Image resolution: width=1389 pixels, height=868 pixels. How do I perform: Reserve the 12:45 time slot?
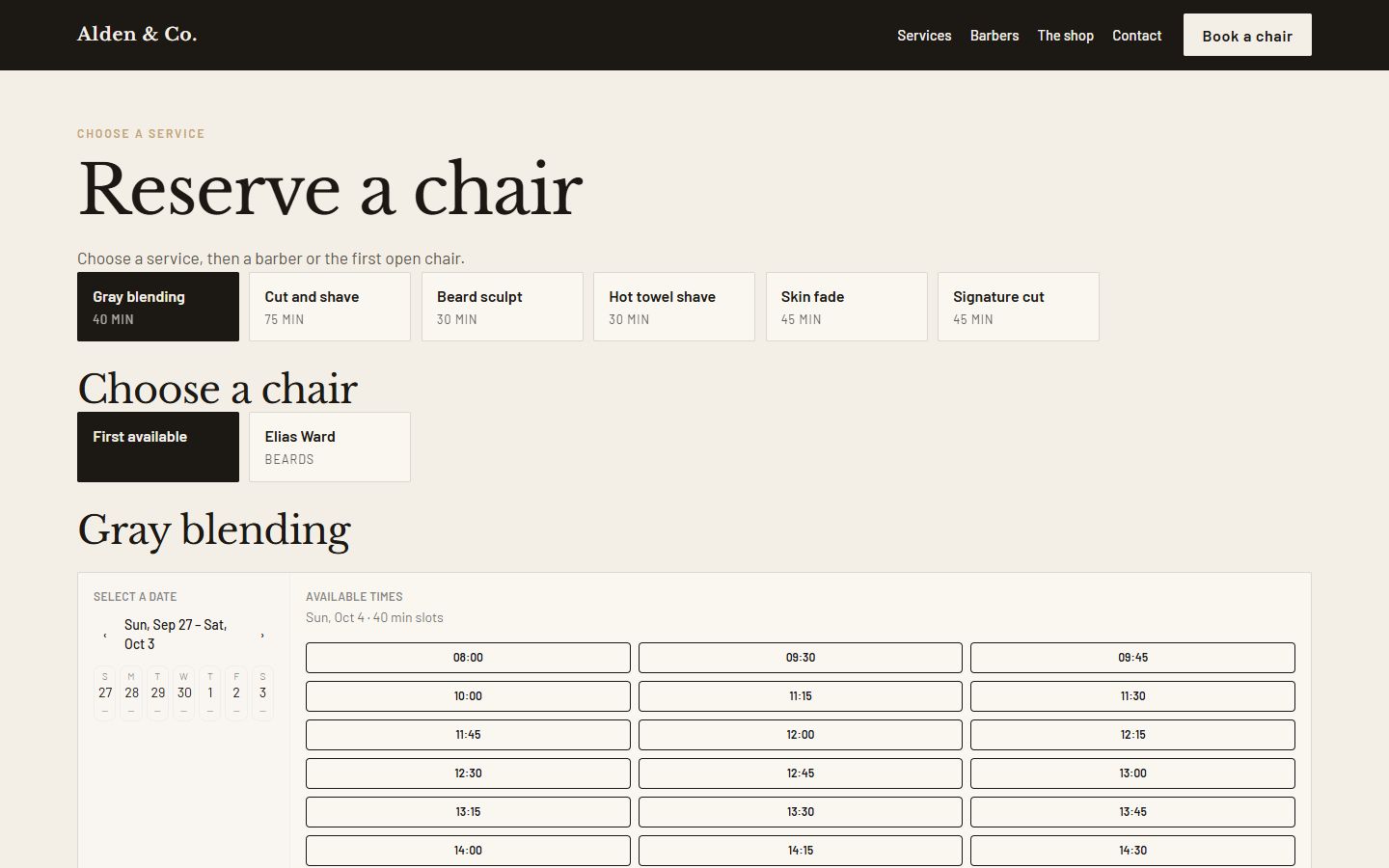coord(801,773)
